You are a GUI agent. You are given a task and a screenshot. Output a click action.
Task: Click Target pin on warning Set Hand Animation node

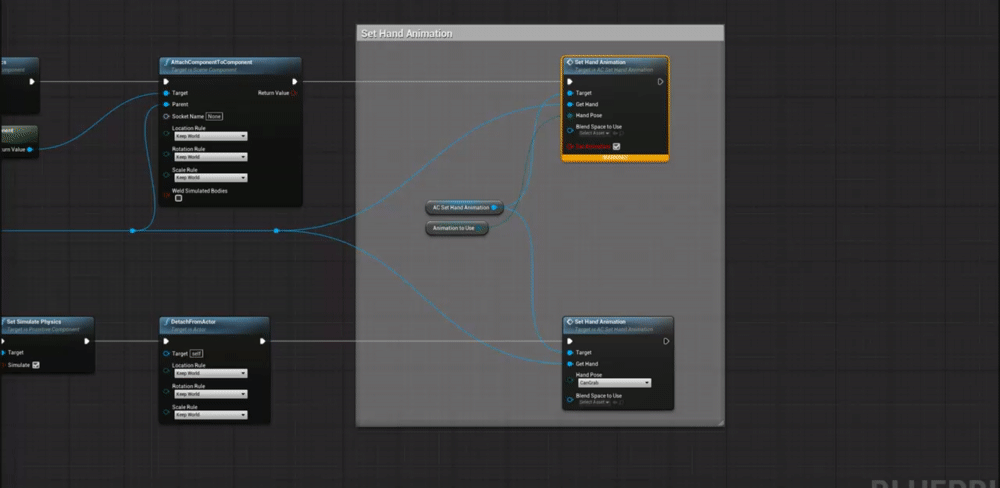pos(570,93)
